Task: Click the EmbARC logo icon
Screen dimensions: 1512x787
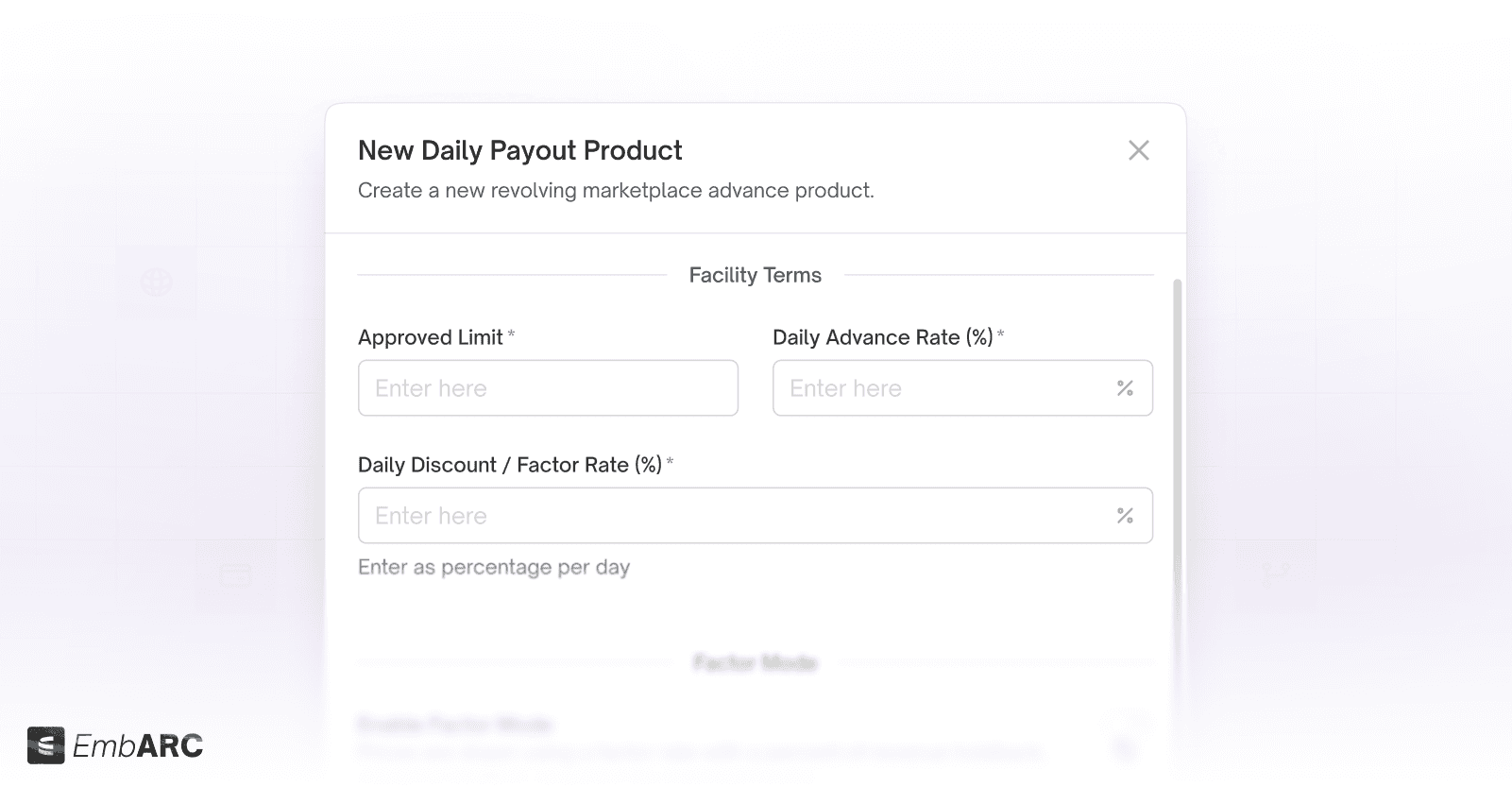Action: (x=45, y=745)
